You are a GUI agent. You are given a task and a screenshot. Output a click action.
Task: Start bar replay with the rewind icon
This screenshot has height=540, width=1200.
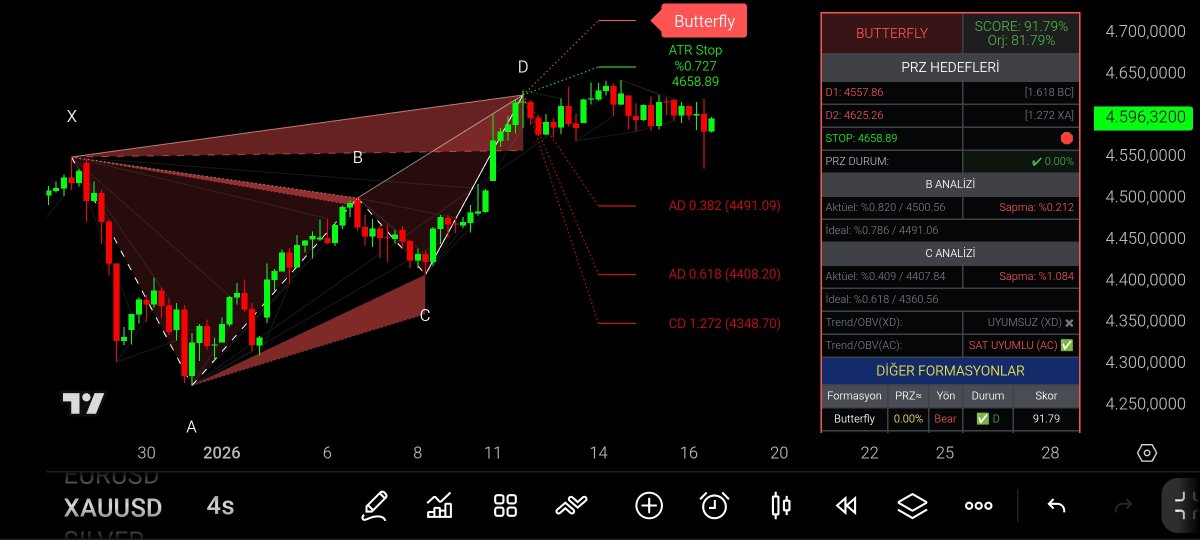pyautogui.click(x=846, y=506)
